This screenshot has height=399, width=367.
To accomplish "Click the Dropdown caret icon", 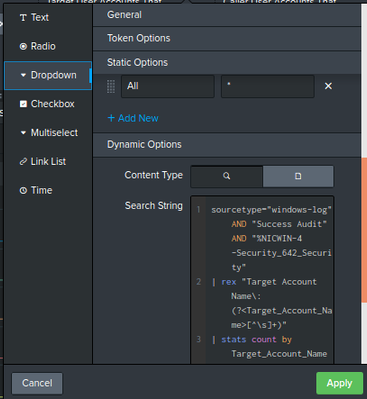I will coord(23,75).
